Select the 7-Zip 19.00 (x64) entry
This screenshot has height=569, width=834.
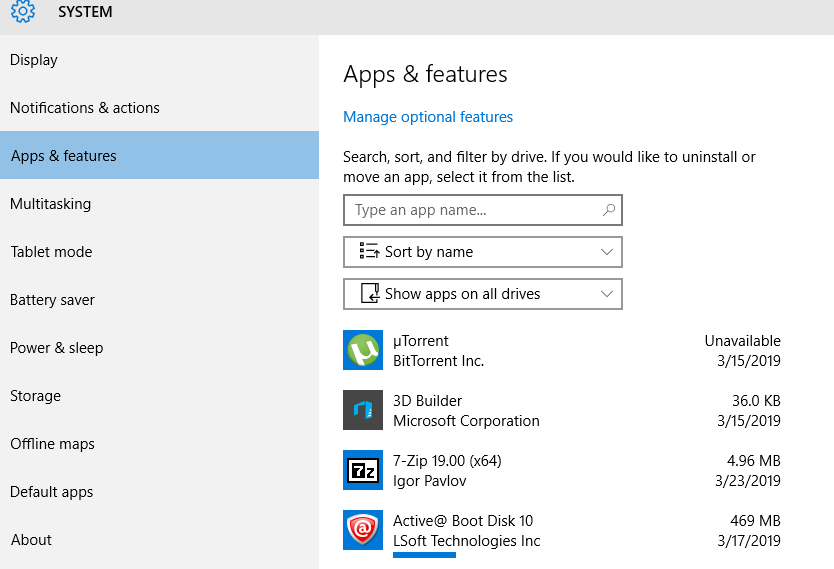point(562,470)
